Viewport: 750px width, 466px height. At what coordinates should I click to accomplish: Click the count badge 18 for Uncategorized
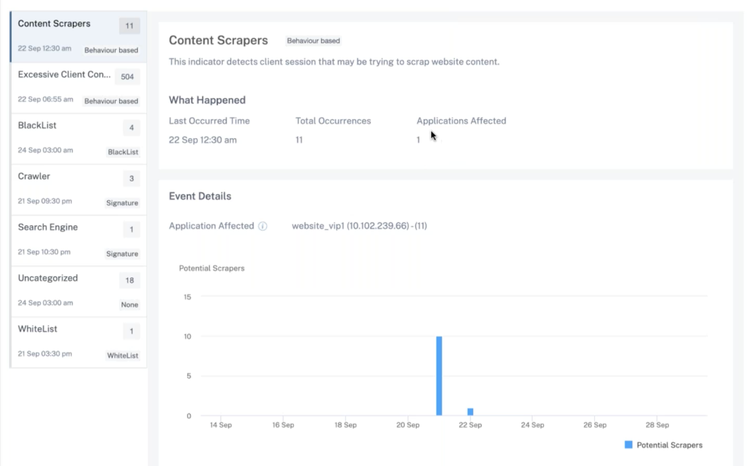tap(130, 280)
